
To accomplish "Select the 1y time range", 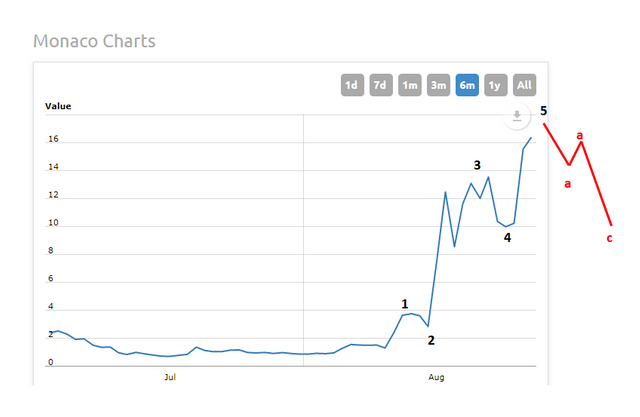I will pyautogui.click(x=495, y=86).
